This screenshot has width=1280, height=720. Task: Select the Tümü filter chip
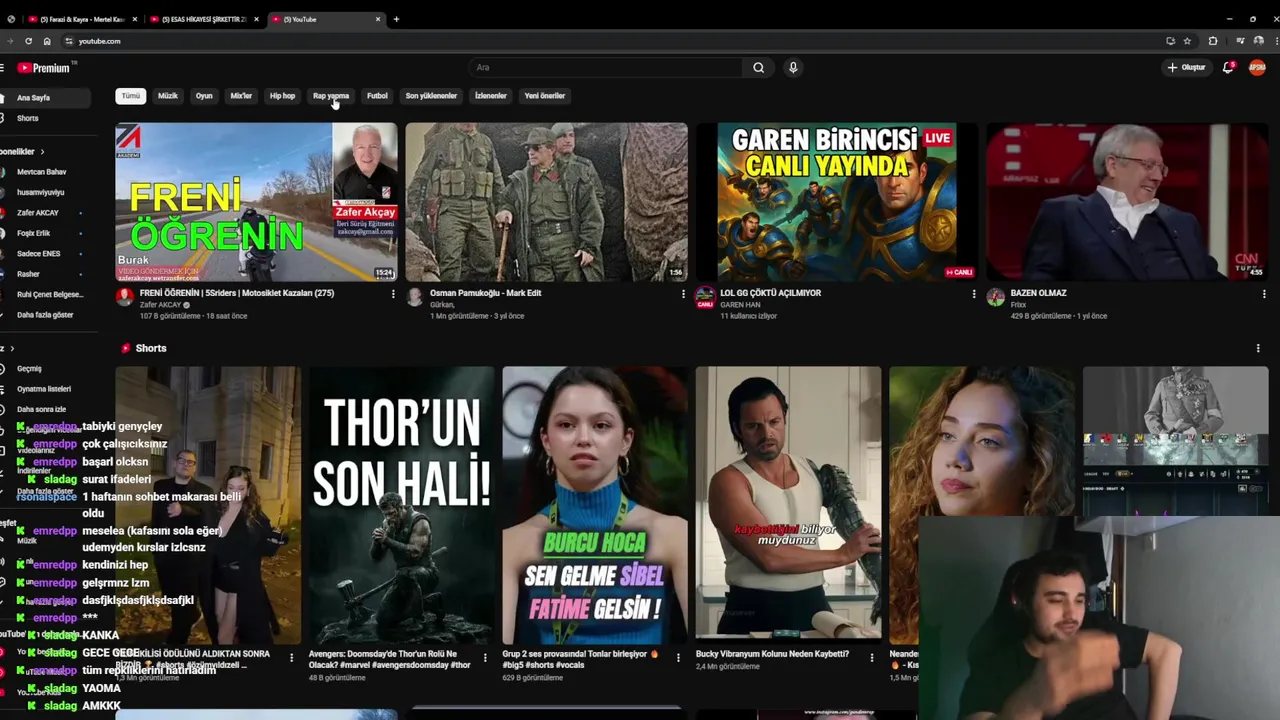tap(131, 96)
